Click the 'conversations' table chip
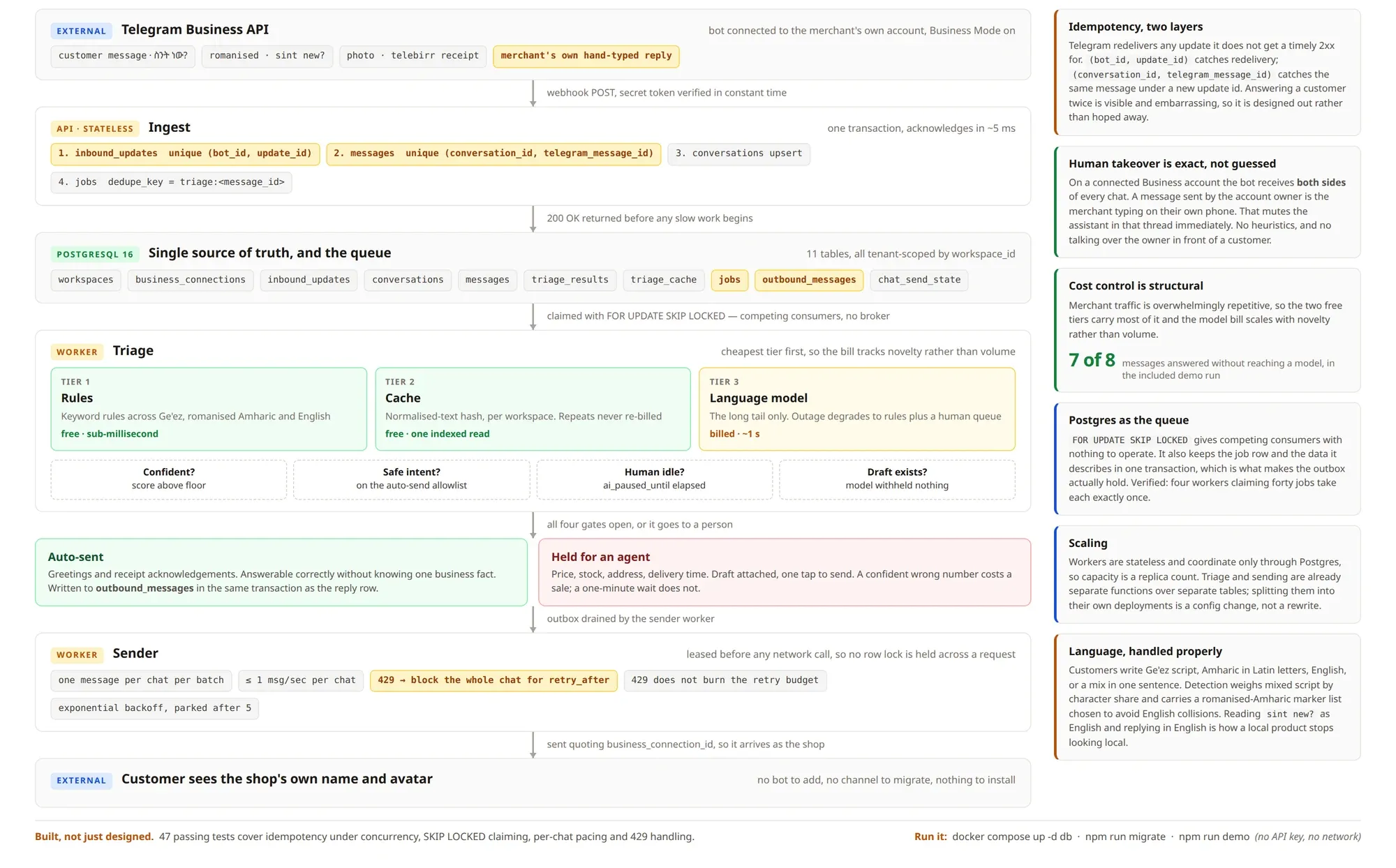The height and width of the screenshot is (868, 1396). point(408,280)
